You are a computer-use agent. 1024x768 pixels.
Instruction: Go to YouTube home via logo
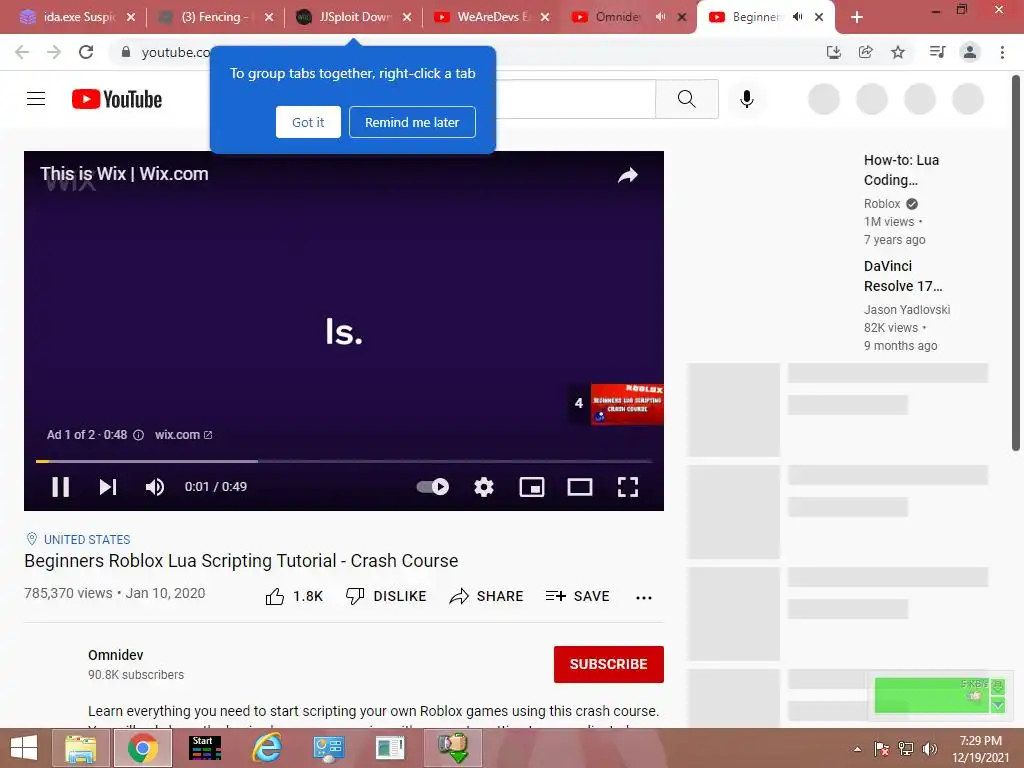117,99
